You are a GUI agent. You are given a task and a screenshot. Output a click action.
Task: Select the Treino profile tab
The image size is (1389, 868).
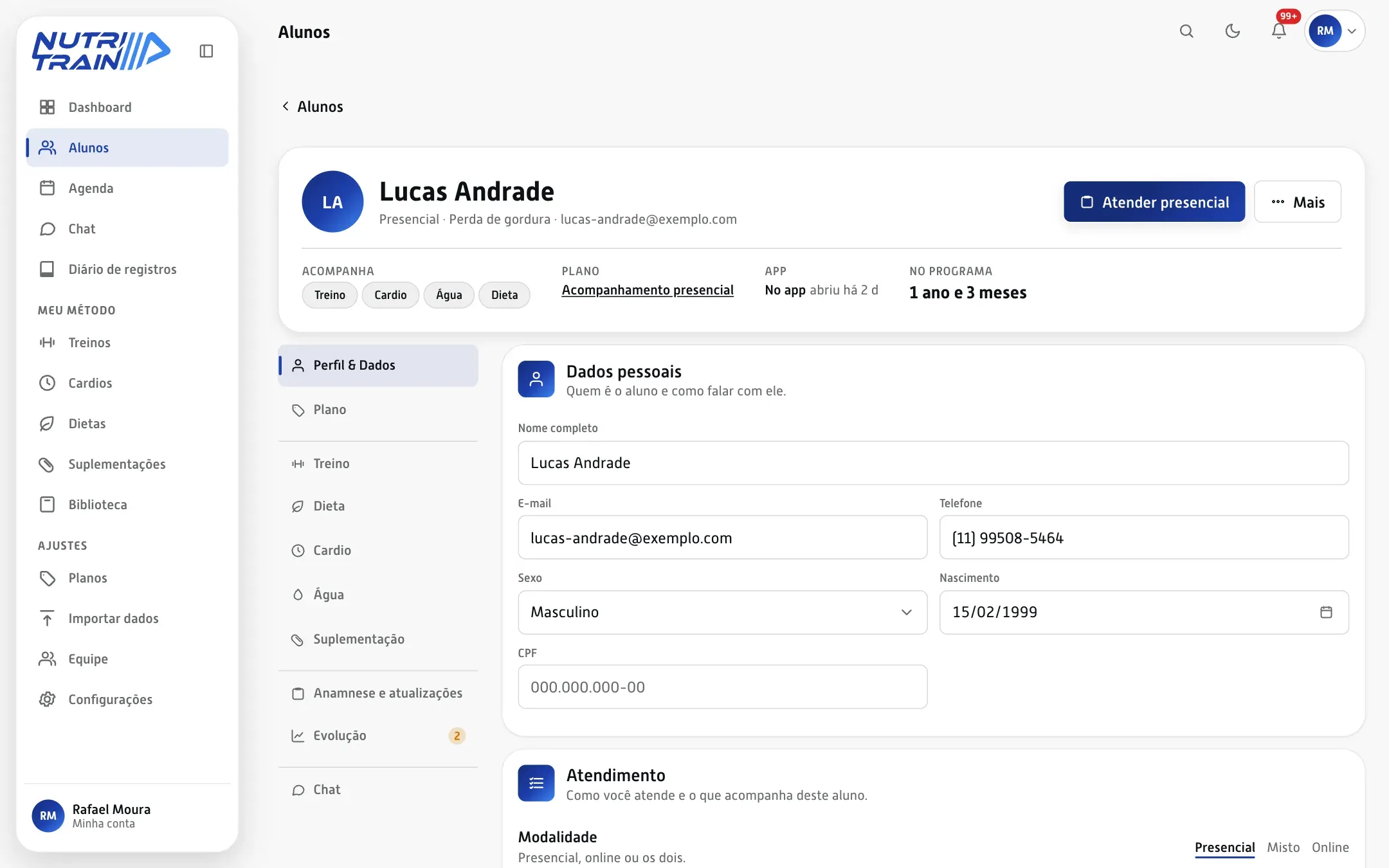pyautogui.click(x=378, y=464)
